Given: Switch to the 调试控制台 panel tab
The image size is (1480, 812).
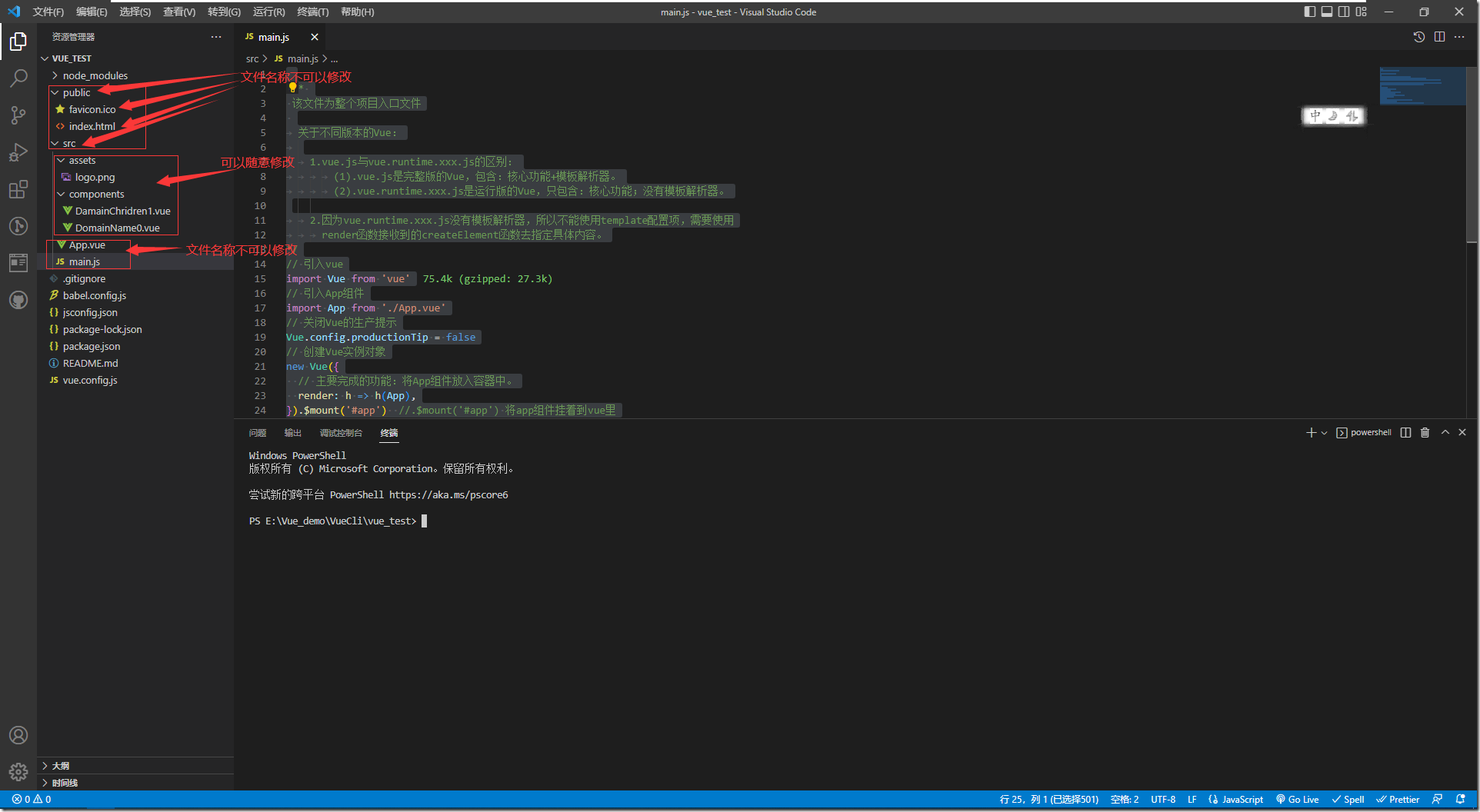Looking at the screenshot, I should pyautogui.click(x=341, y=433).
